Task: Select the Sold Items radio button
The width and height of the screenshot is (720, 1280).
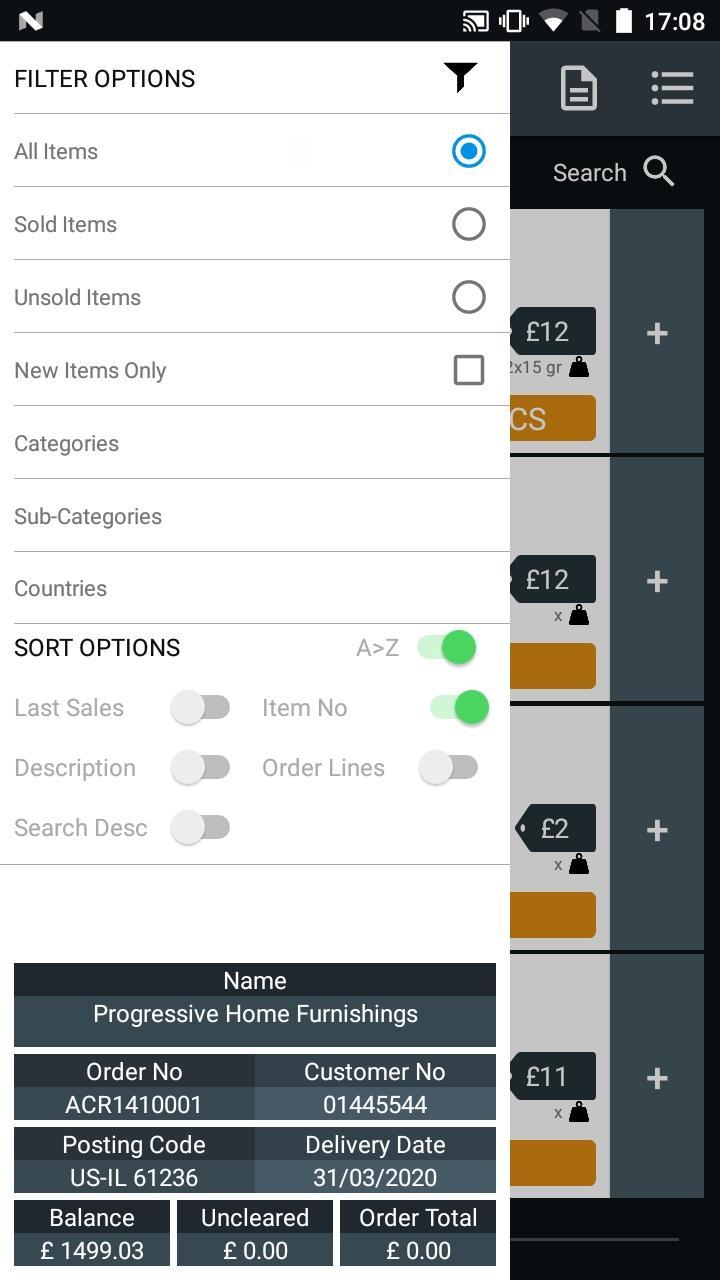Action: coord(469,224)
